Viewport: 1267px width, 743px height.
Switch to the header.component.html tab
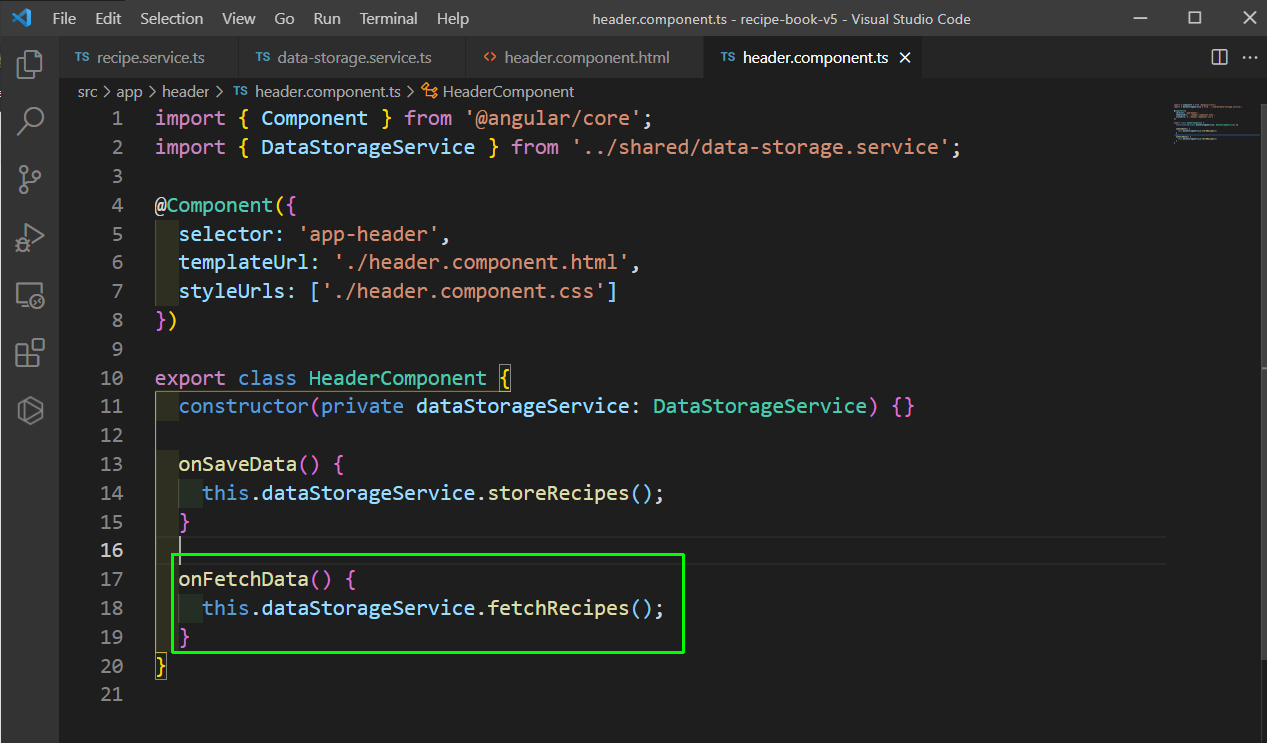tap(584, 58)
